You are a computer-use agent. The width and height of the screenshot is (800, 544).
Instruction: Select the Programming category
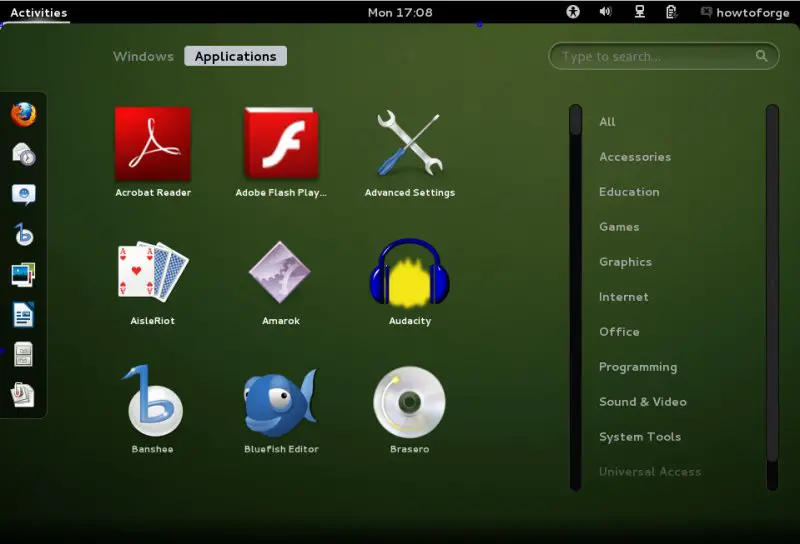click(x=638, y=367)
